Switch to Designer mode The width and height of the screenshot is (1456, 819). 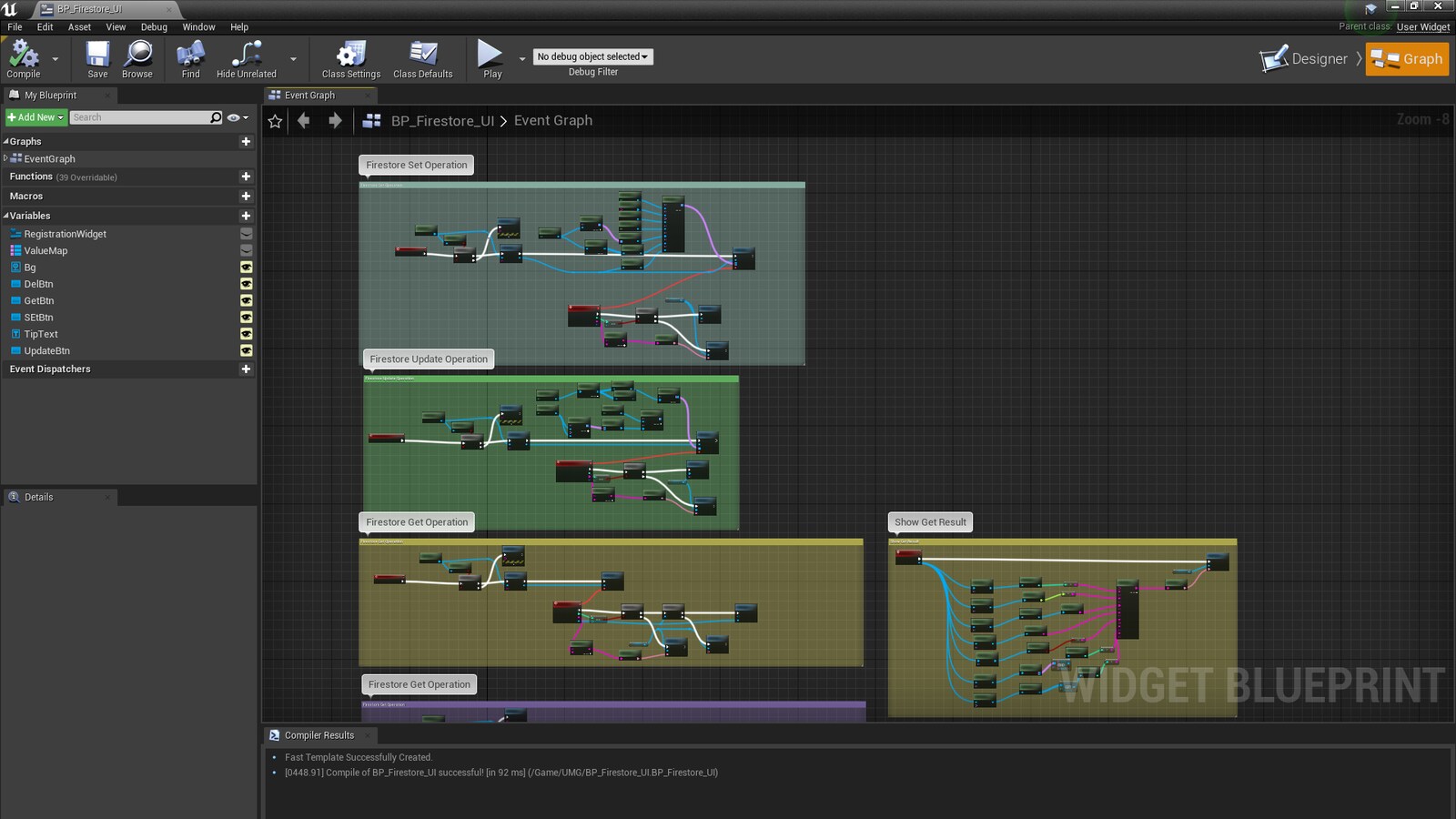coord(1305,59)
